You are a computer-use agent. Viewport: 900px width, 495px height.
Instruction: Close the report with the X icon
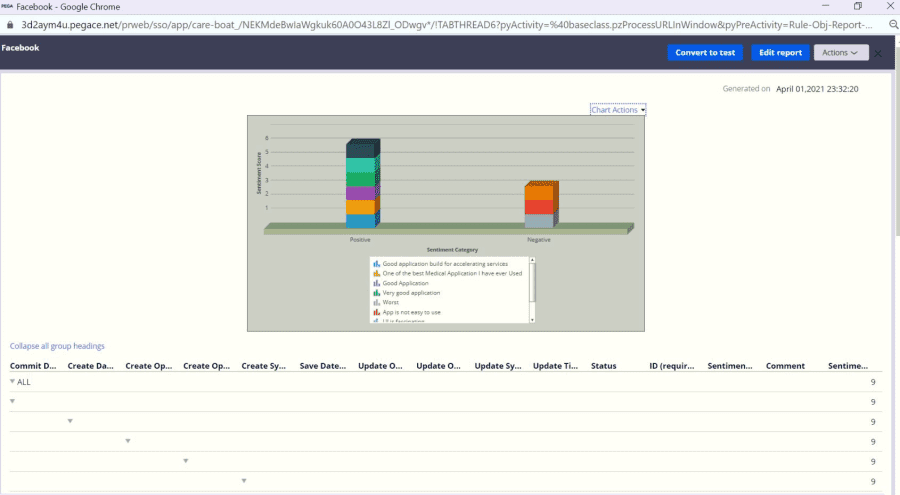tap(878, 53)
